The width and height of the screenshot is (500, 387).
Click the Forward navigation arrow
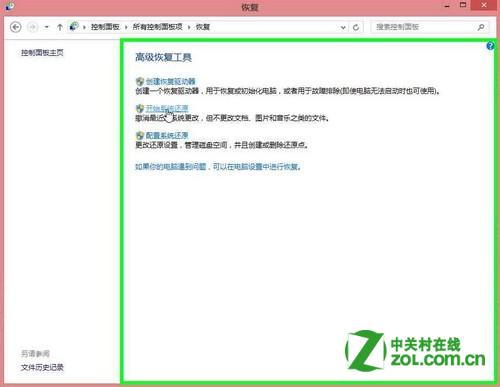[x=32, y=27]
